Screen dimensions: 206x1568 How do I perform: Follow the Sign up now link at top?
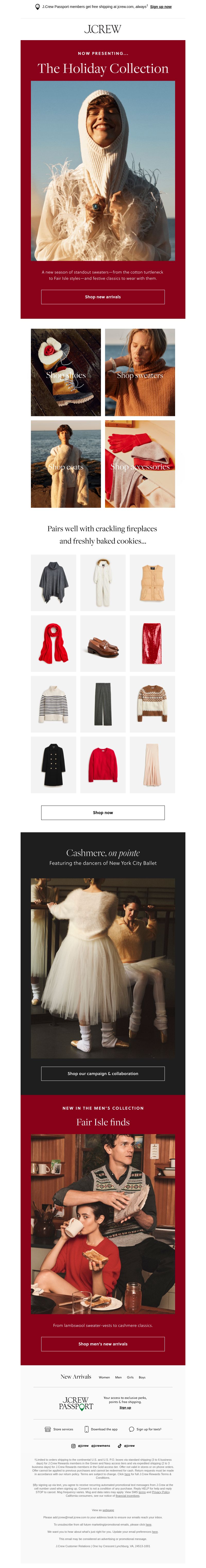click(161, 7)
